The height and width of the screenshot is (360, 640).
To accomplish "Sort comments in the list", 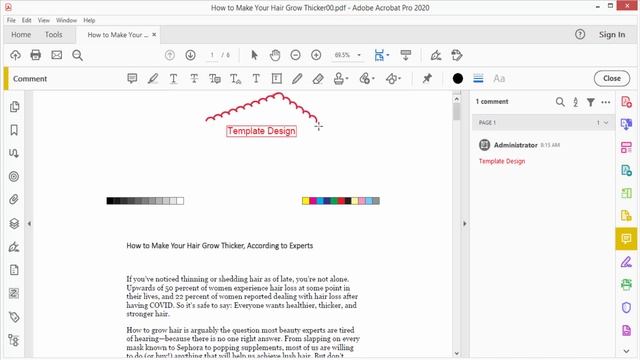I will click(576, 102).
